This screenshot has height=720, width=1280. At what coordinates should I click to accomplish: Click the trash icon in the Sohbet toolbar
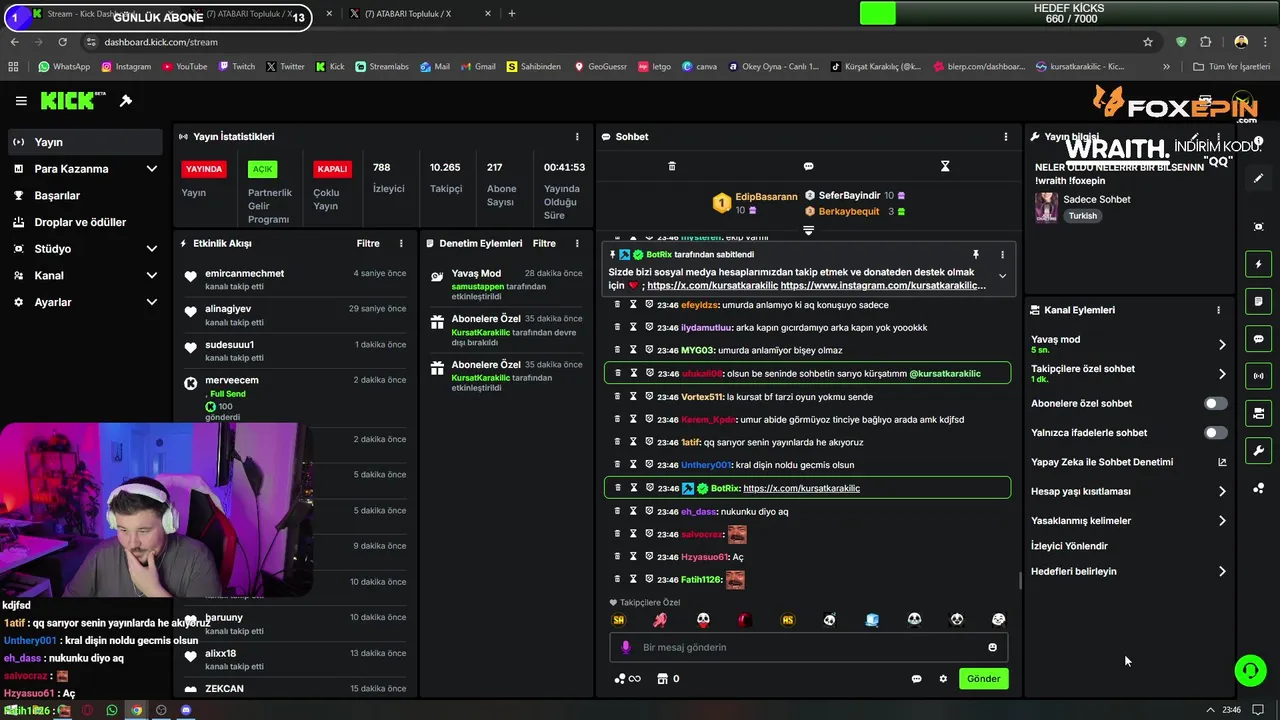click(x=672, y=166)
